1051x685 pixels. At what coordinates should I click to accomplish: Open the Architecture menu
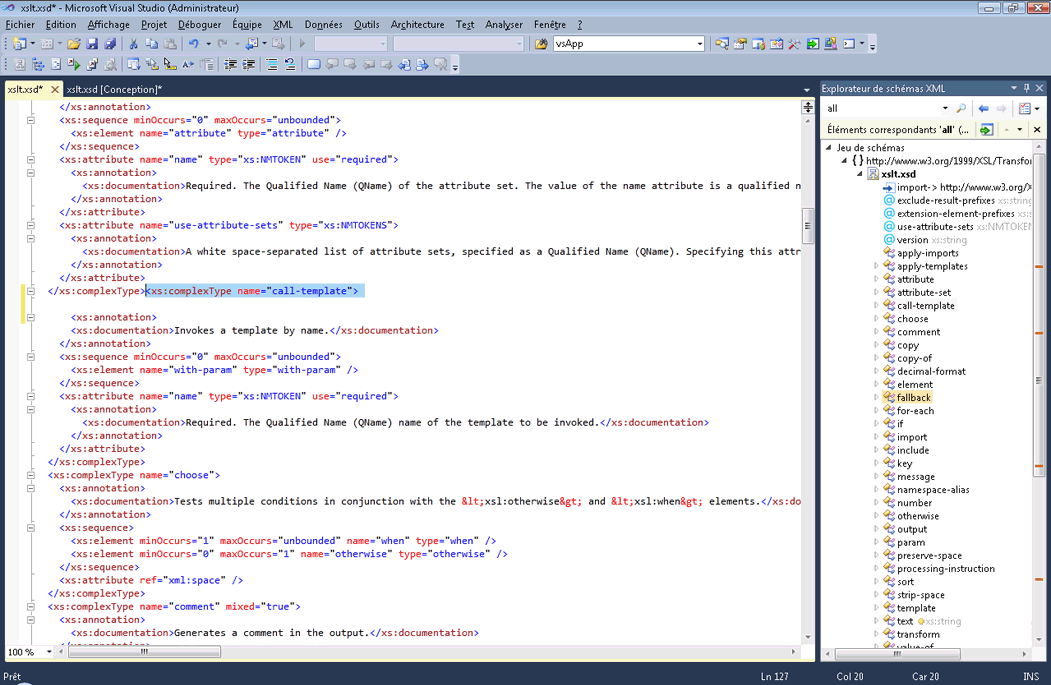(x=418, y=25)
